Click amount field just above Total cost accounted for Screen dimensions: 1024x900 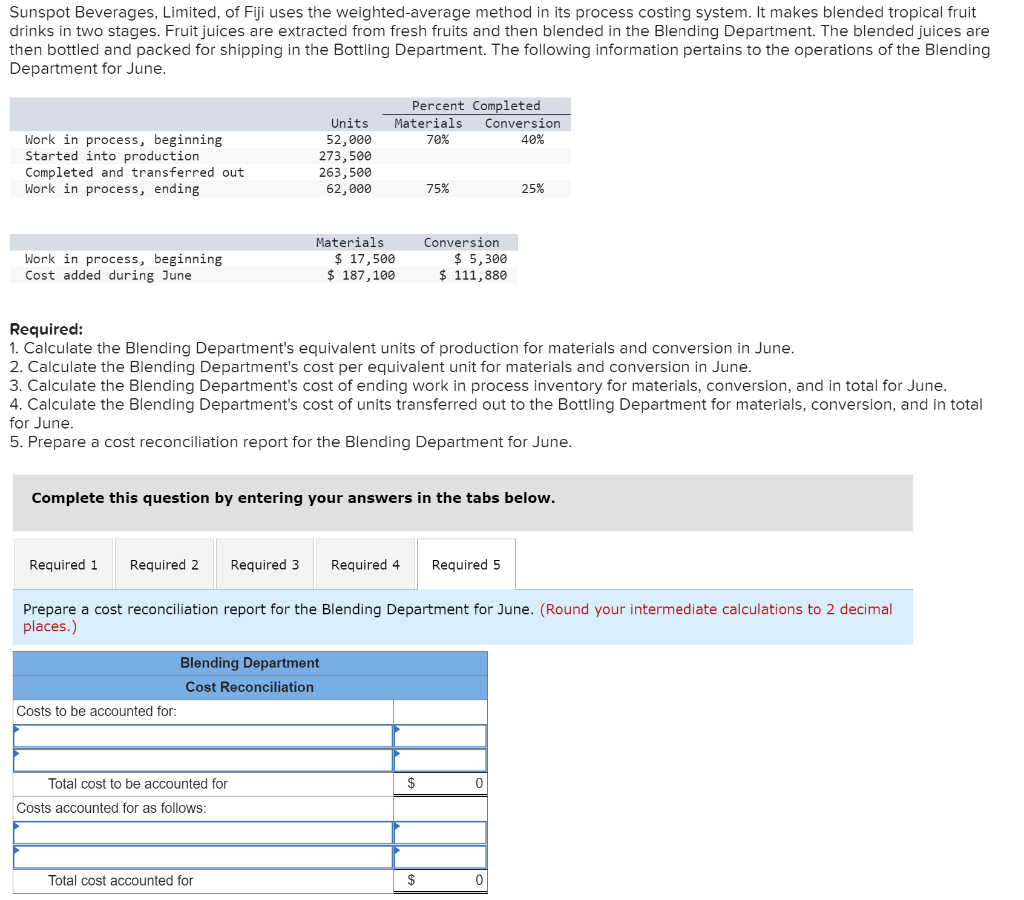(x=440, y=857)
